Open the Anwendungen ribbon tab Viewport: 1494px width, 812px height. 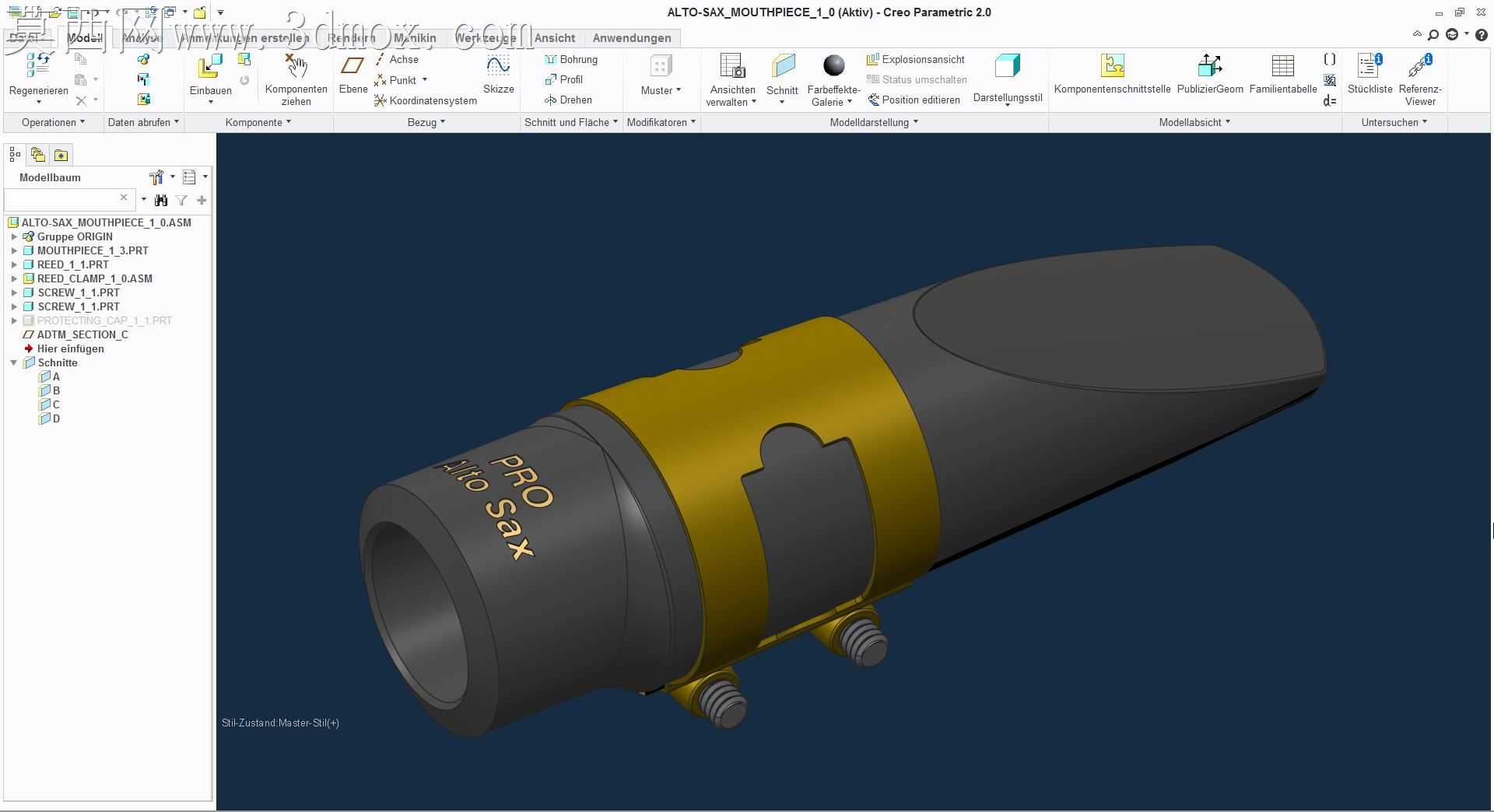pos(632,38)
